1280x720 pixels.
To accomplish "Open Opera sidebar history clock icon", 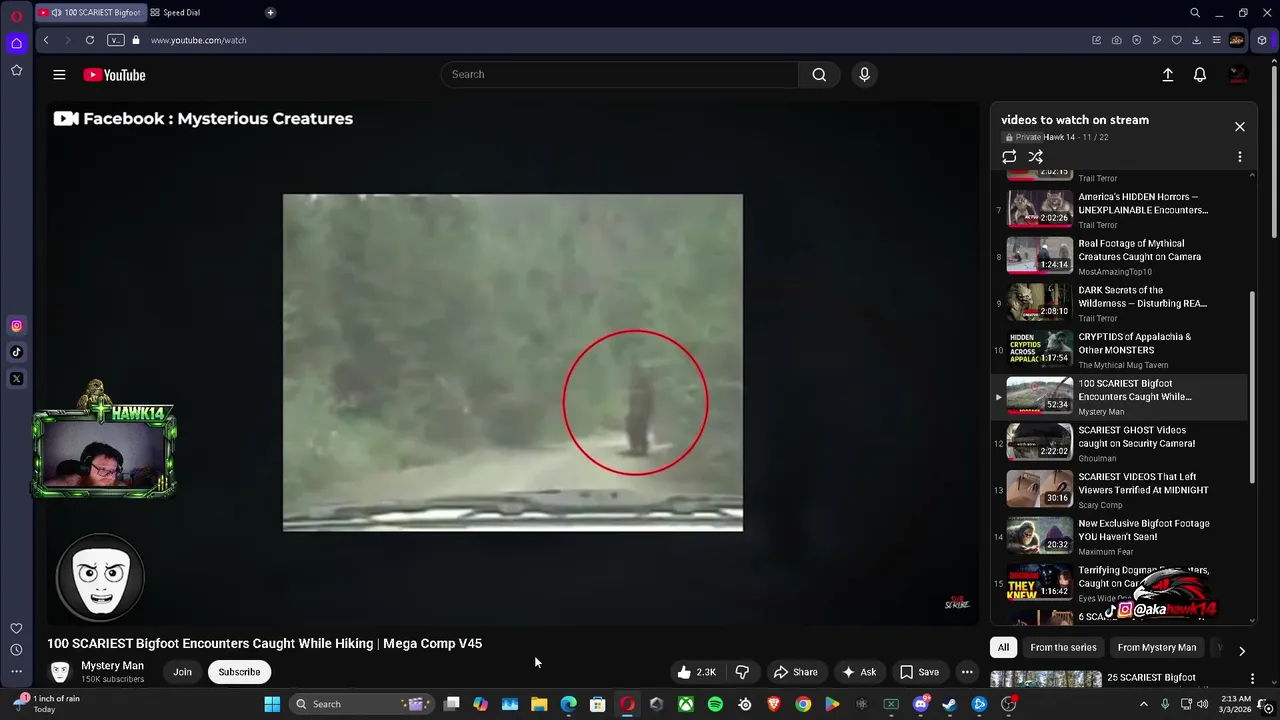I will point(16,650).
